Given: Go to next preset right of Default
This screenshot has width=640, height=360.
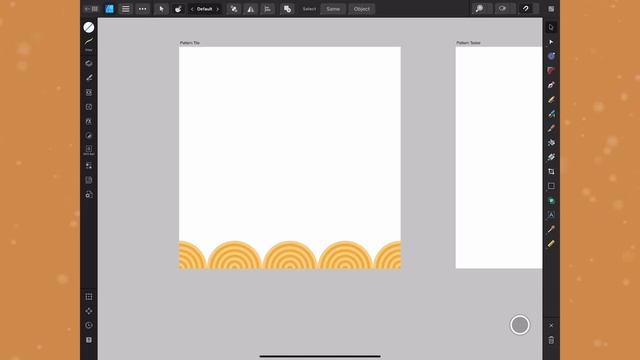Looking at the screenshot, I should click(218, 9).
